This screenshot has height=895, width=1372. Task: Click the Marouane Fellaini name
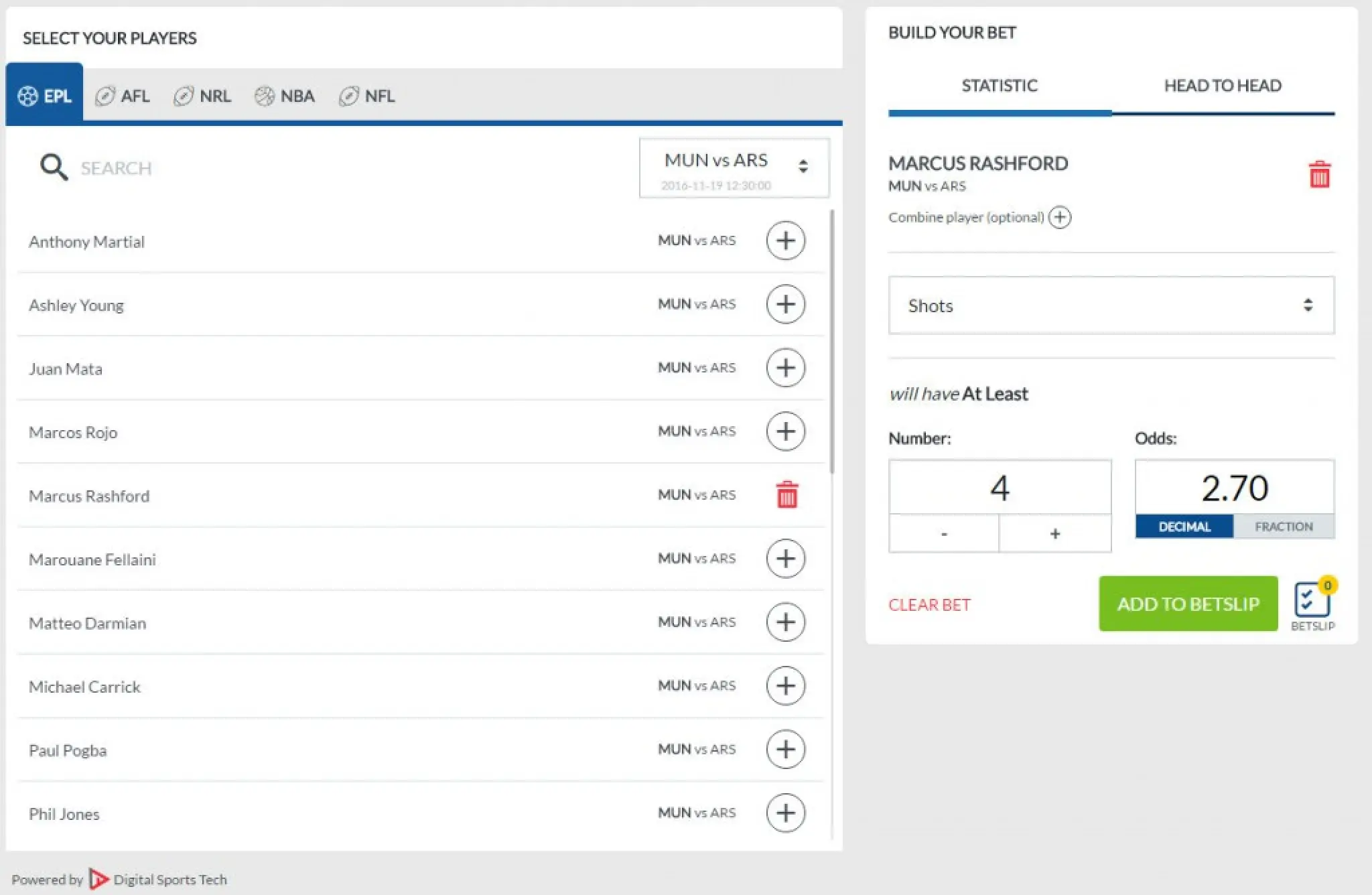[92, 560]
